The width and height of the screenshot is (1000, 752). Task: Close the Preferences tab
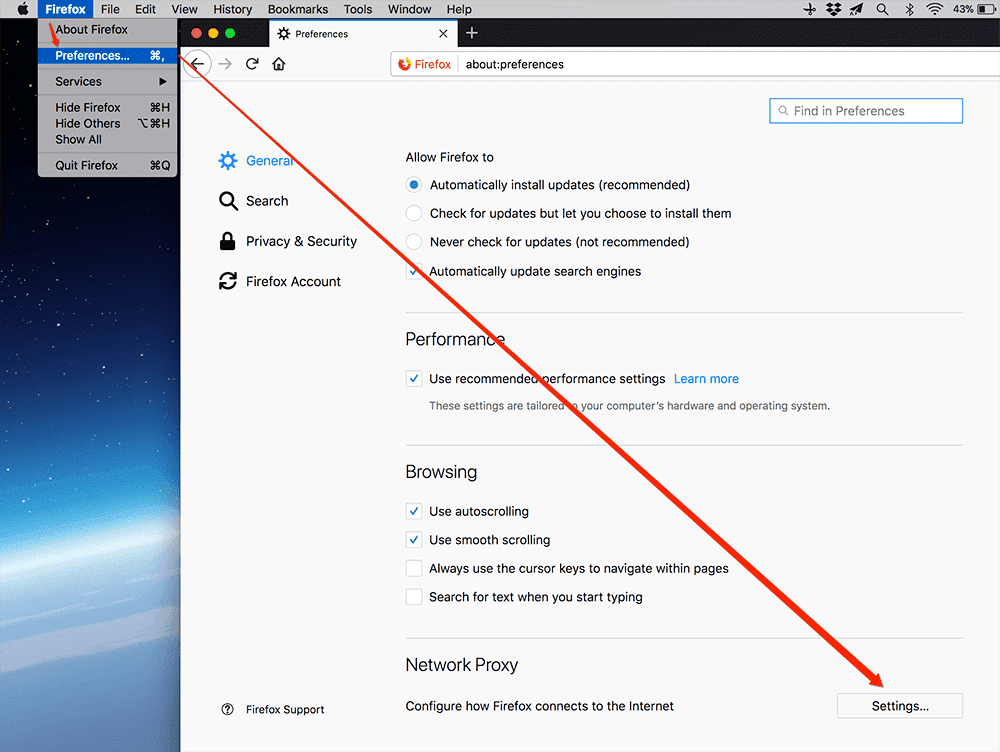click(443, 34)
